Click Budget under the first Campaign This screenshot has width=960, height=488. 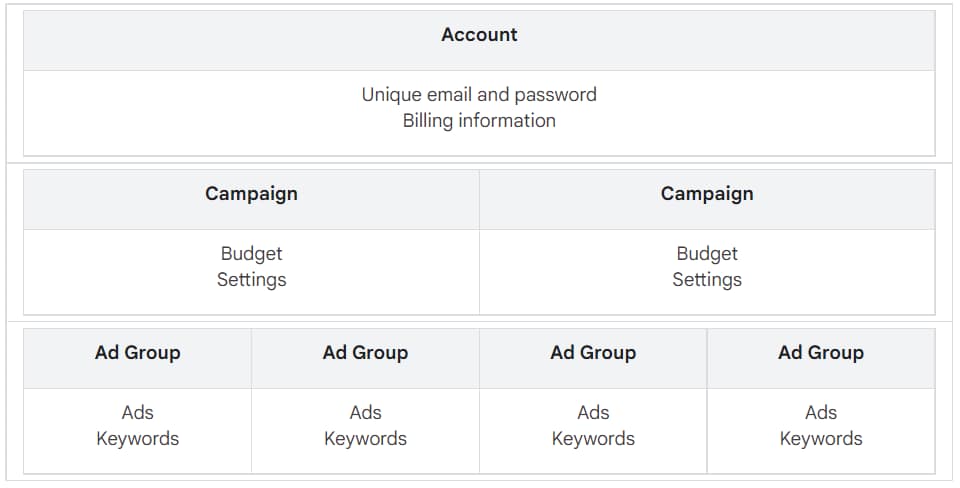251,253
